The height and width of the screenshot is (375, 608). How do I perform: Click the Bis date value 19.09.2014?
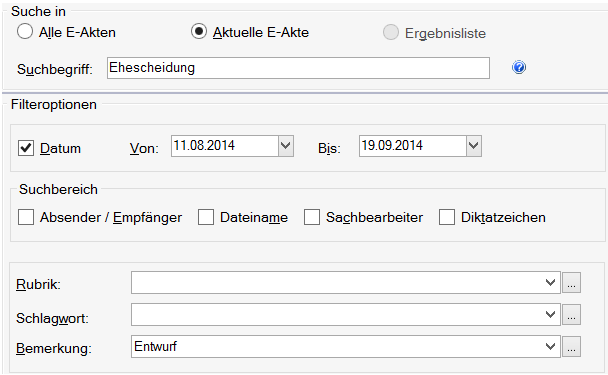click(392, 145)
